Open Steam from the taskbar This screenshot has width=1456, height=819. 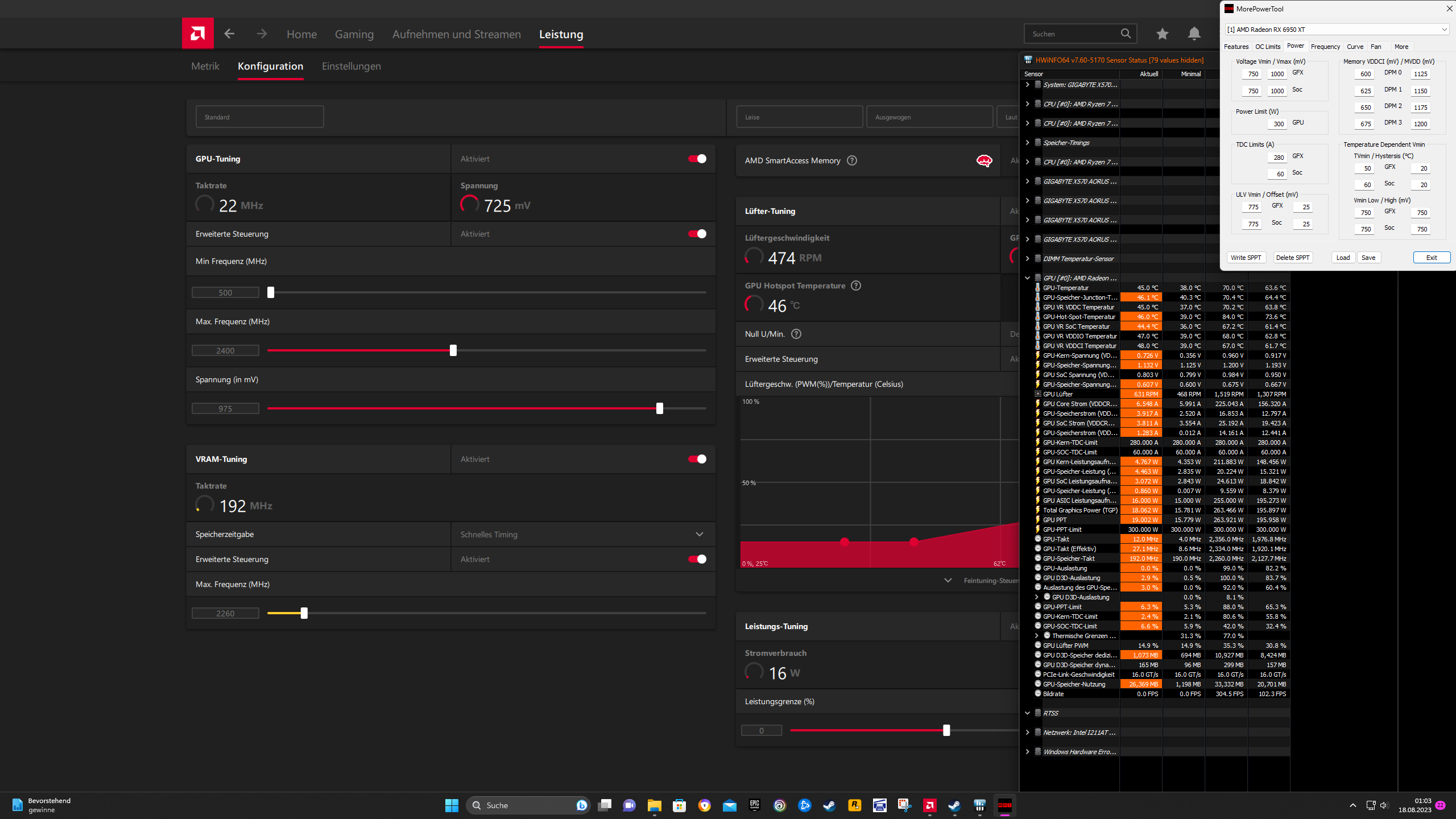(x=829, y=805)
